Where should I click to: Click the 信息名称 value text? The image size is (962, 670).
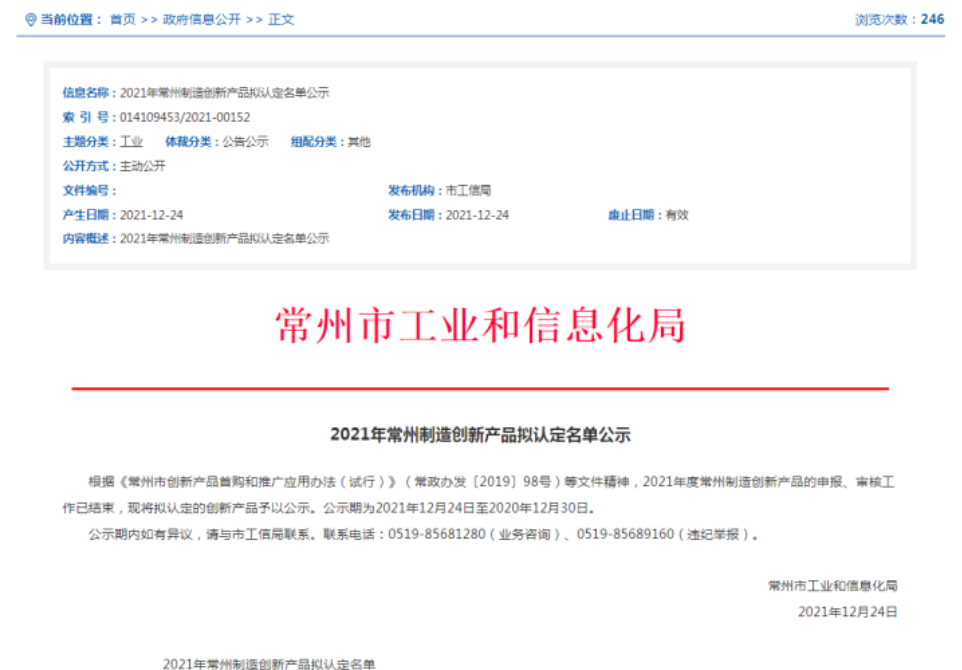tap(224, 93)
